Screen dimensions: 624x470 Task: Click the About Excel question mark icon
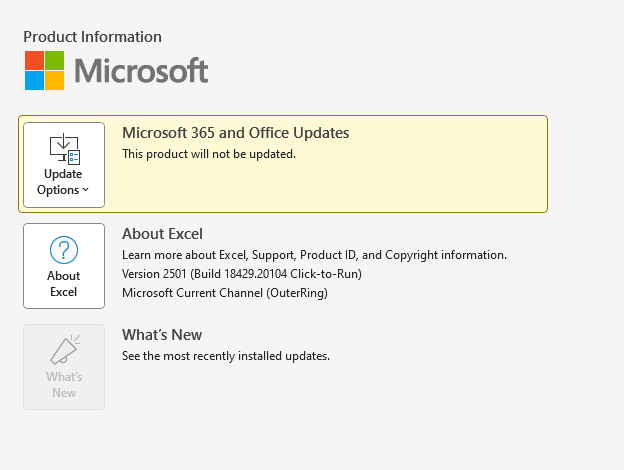tap(64, 250)
